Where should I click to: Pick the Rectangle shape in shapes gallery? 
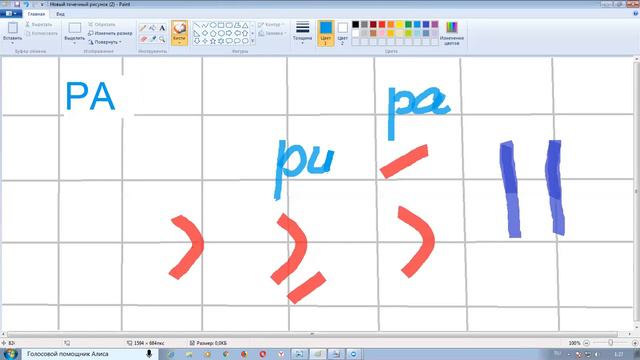click(221, 25)
